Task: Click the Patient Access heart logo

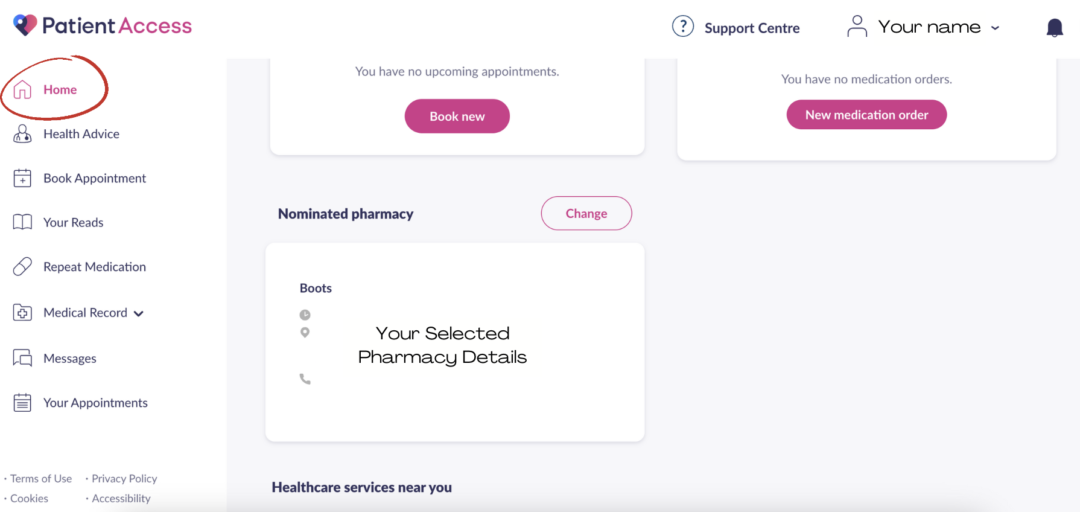Action: click(x=25, y=25)
